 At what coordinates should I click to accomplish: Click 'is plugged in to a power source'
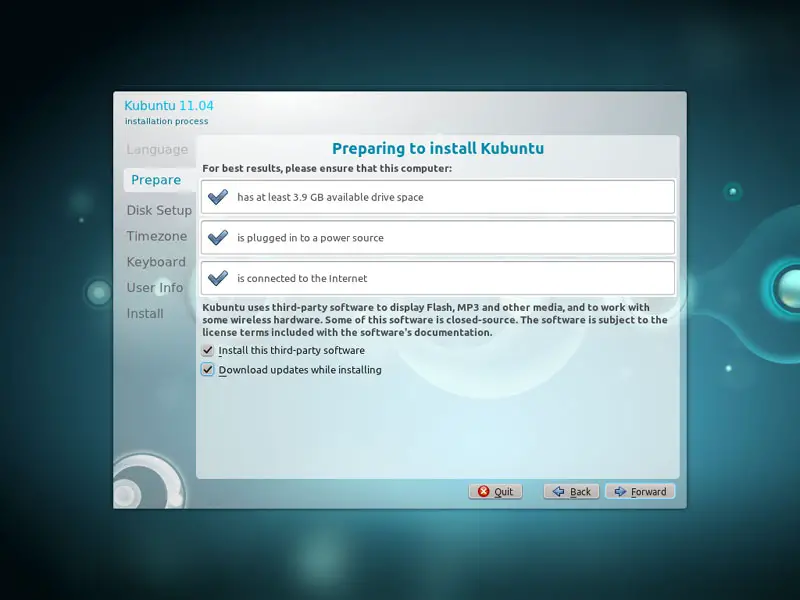[310, 238]
